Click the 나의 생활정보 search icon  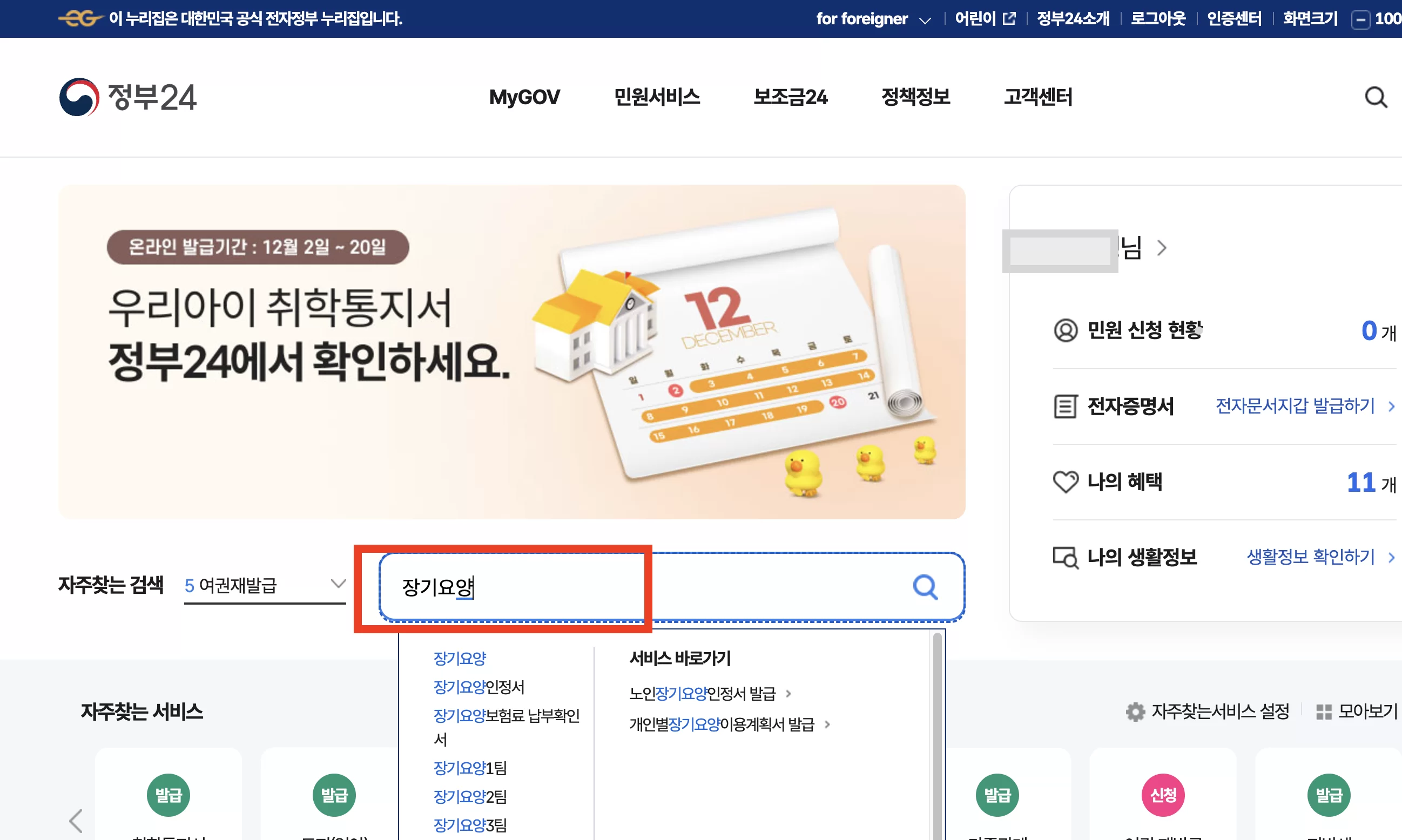[1065, 558]
